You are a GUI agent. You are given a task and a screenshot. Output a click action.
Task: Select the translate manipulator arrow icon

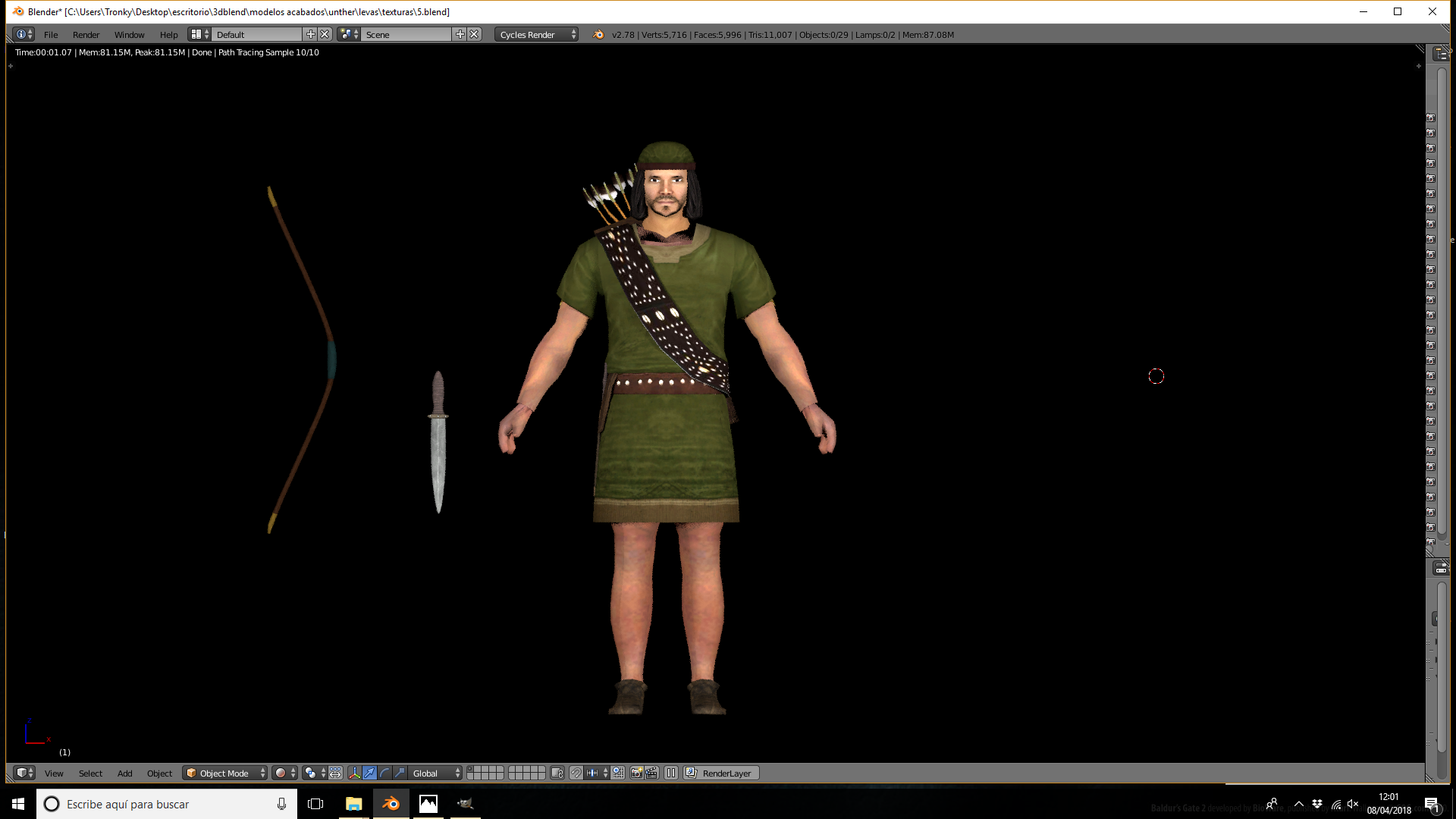coord(369,773)
